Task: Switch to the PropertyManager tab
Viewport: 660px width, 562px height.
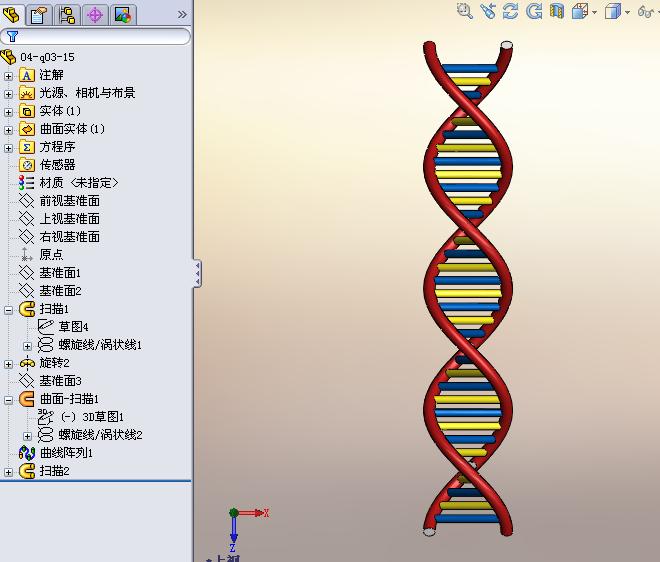Action: coord(39,15)
